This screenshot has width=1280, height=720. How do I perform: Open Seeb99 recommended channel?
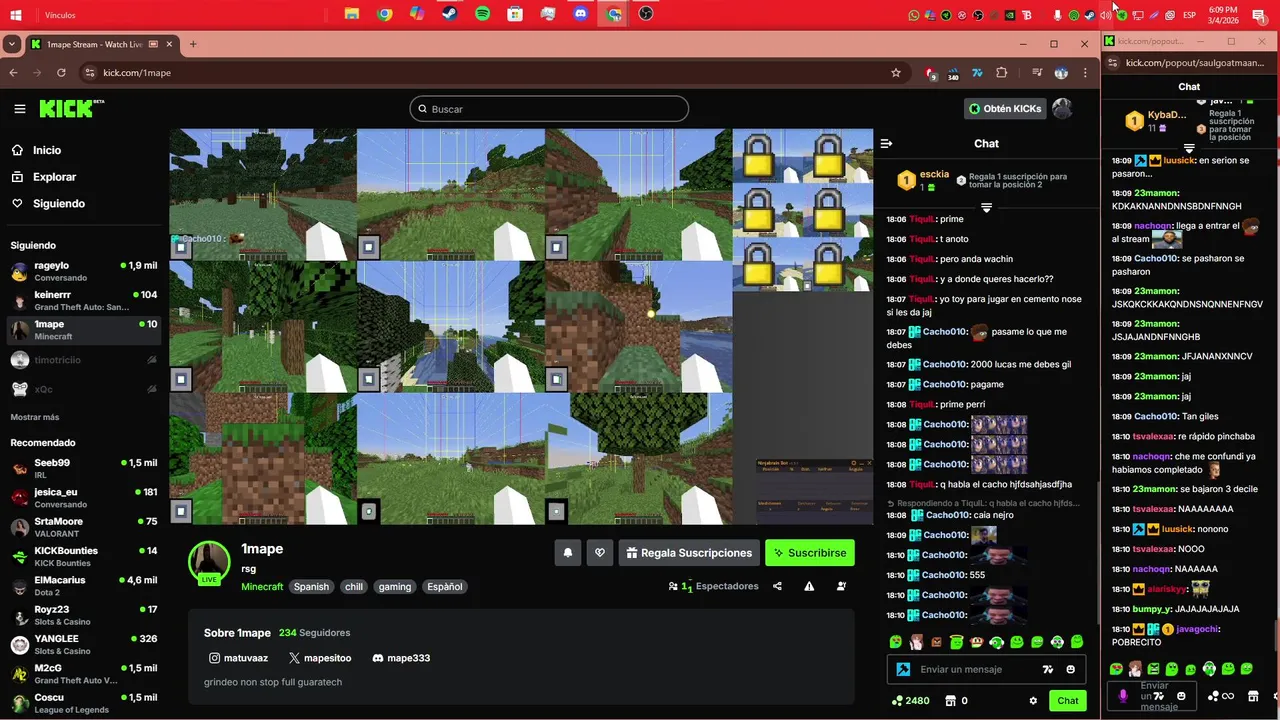[84, 469]
